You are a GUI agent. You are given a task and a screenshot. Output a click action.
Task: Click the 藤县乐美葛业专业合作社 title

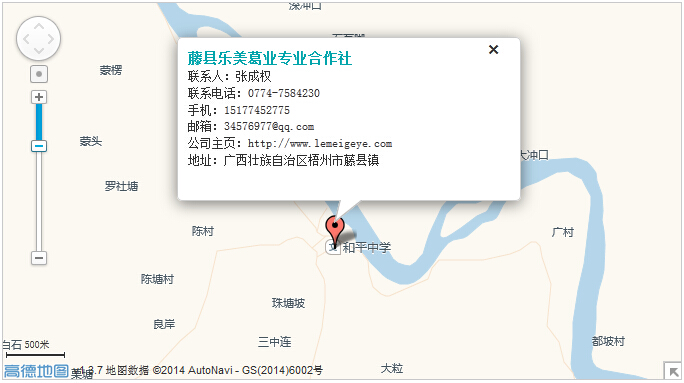270,58
